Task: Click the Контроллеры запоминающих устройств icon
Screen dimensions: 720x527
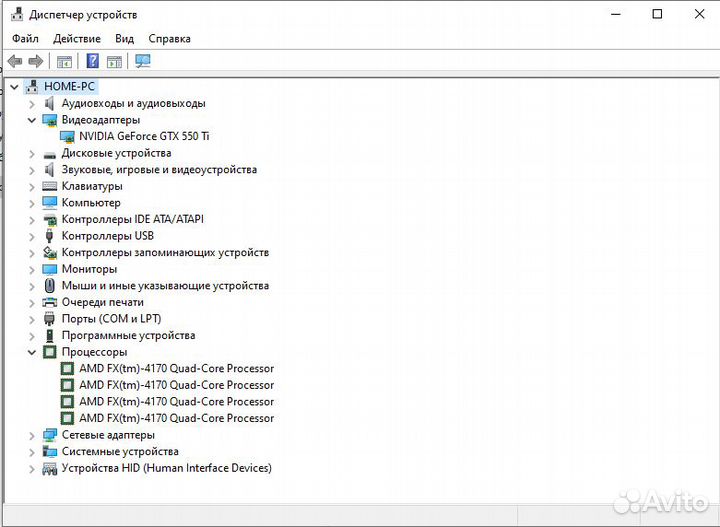Action: pyautogui.click(x=50, y=252)
